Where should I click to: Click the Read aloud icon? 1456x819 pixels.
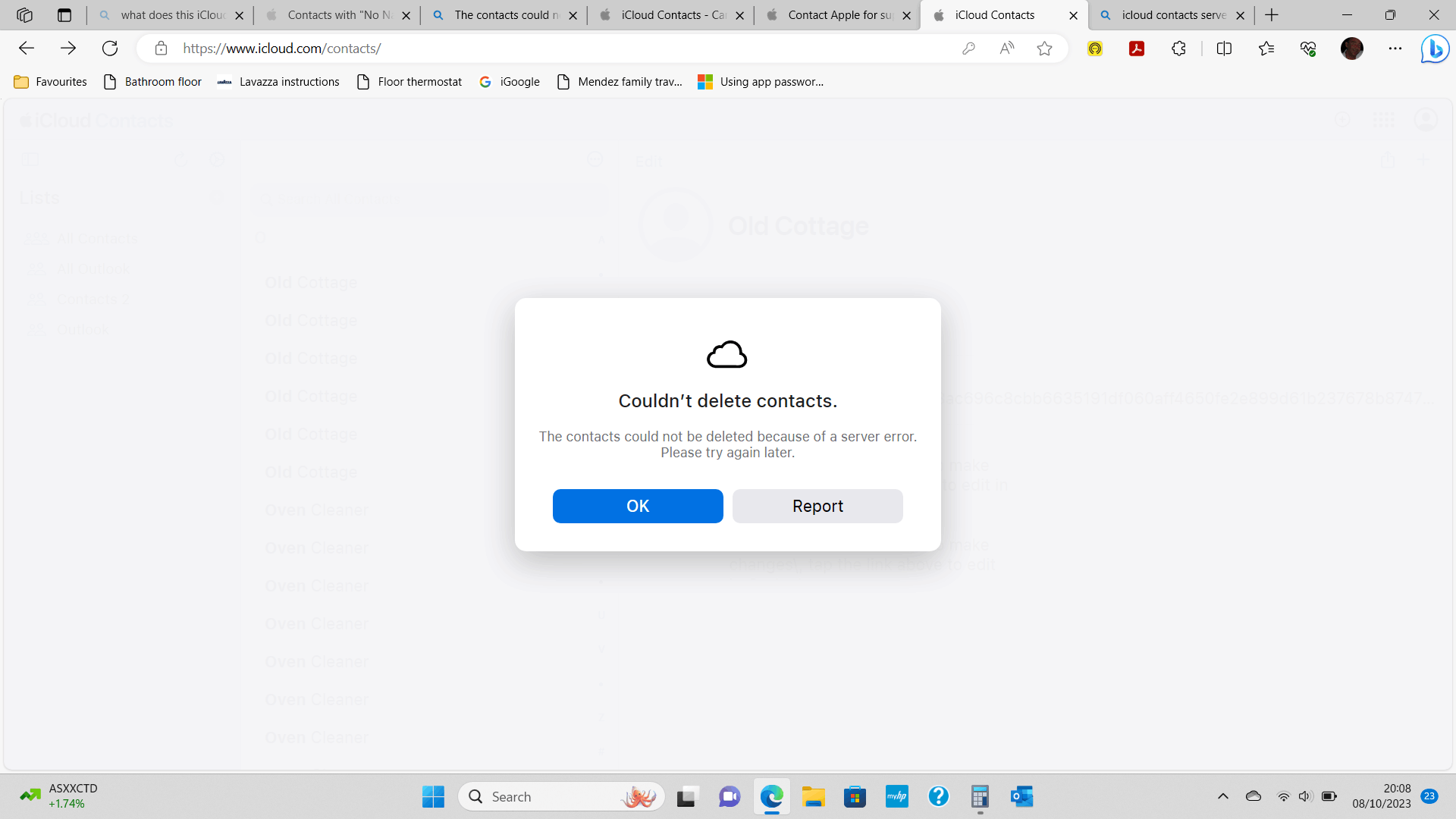1006,49
